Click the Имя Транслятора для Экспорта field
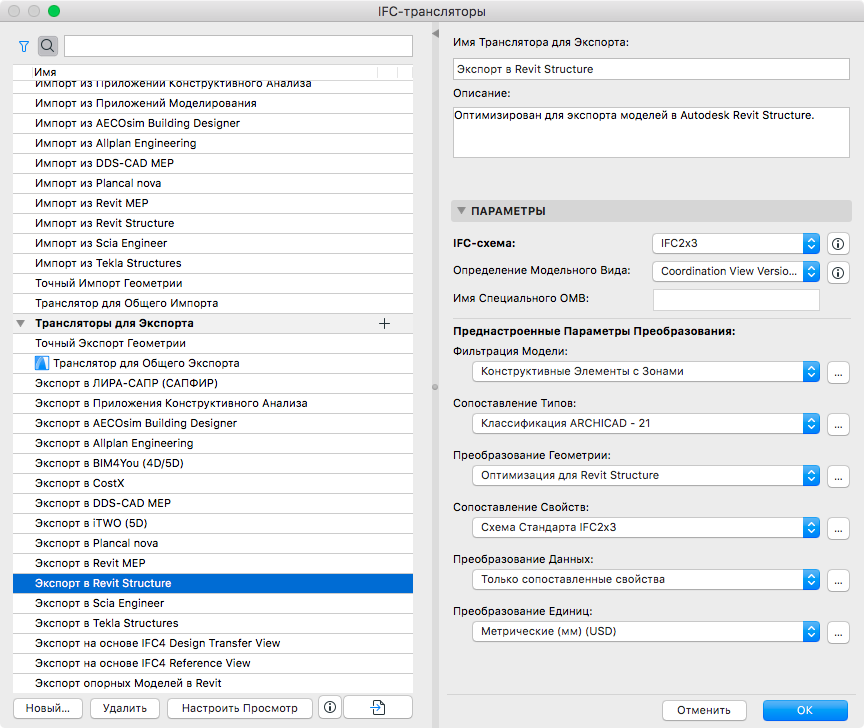Viewport: 864px width, 728px height. [651, 69]
